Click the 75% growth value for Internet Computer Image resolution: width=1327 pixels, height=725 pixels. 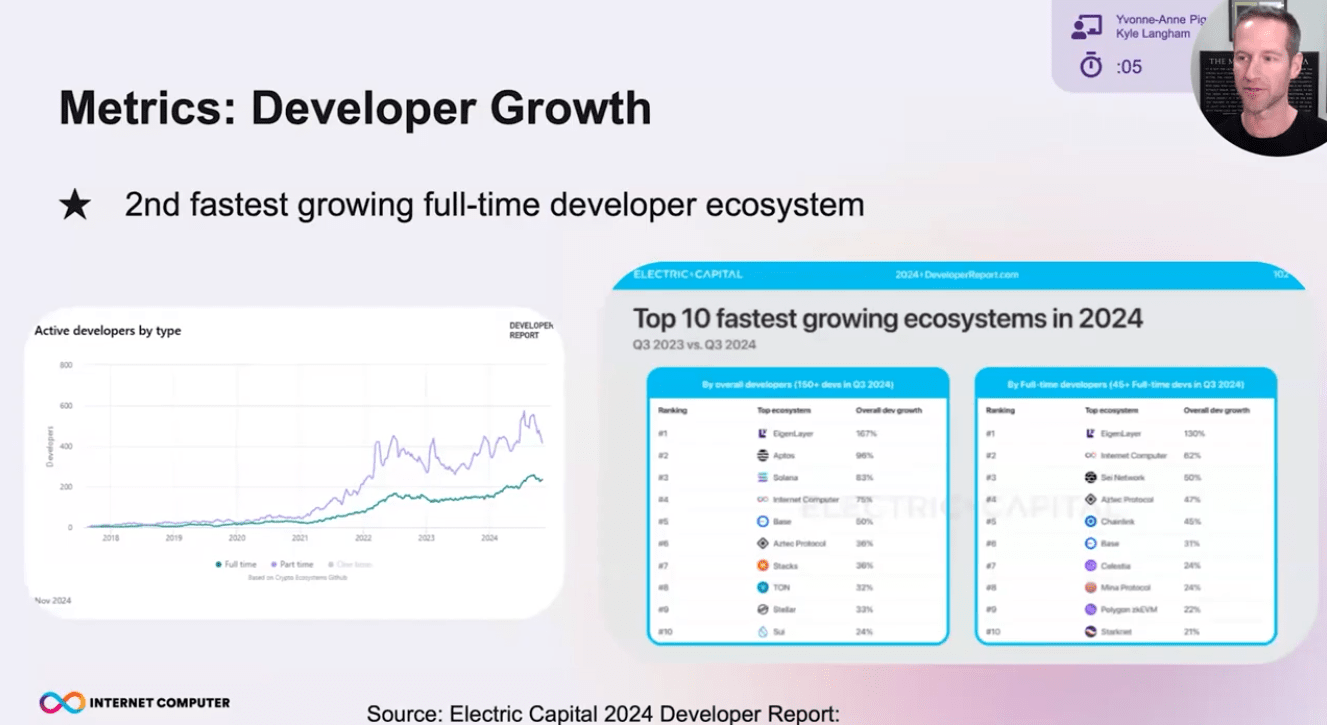pos(865,500)
